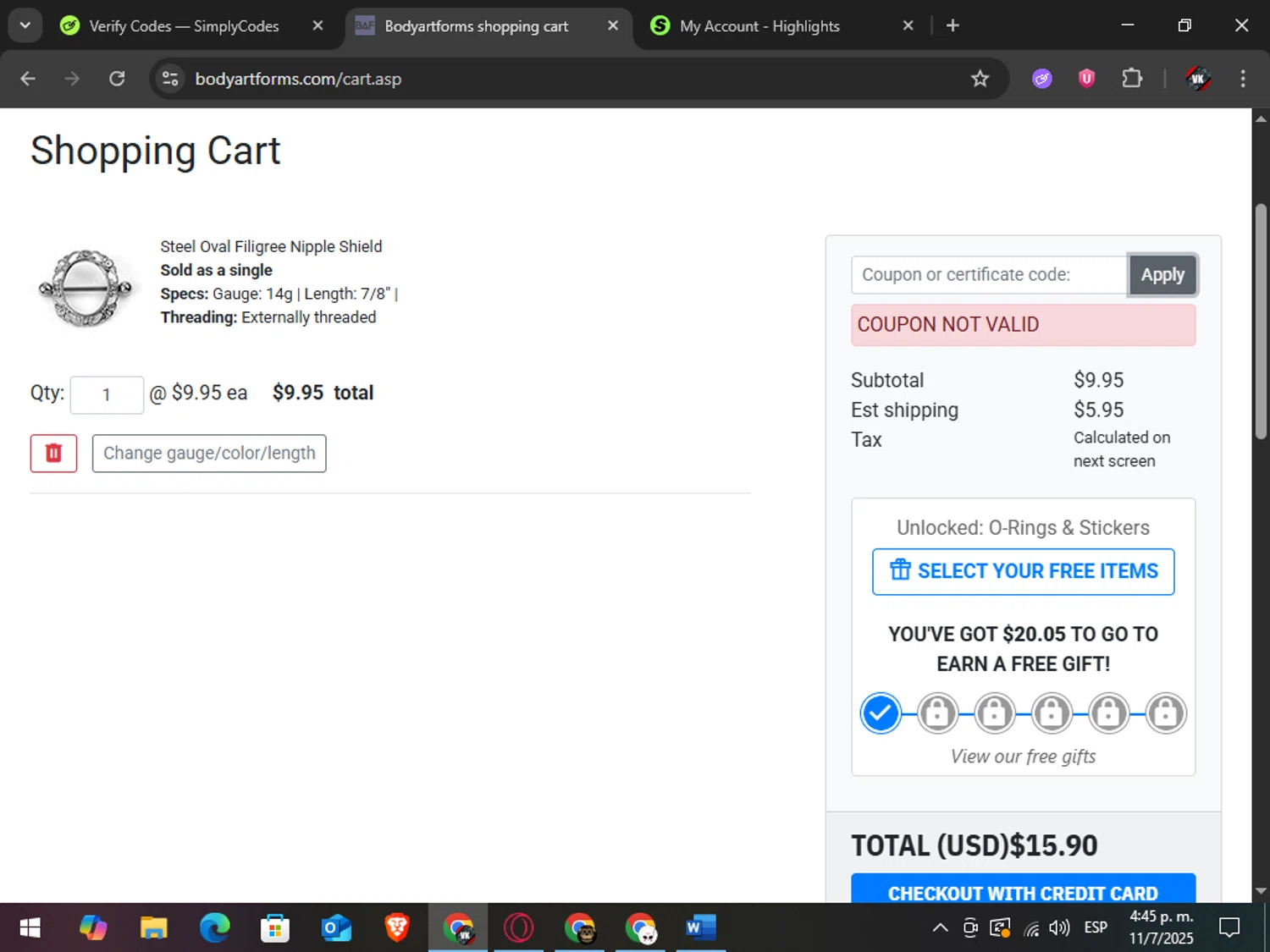Click the ESP input language indicator

pyautogui.click(x=1096, y=928)
